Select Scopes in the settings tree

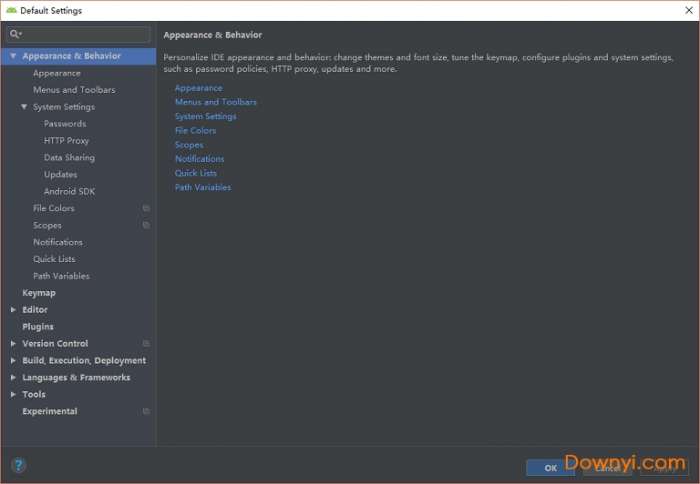pos(47,225)
